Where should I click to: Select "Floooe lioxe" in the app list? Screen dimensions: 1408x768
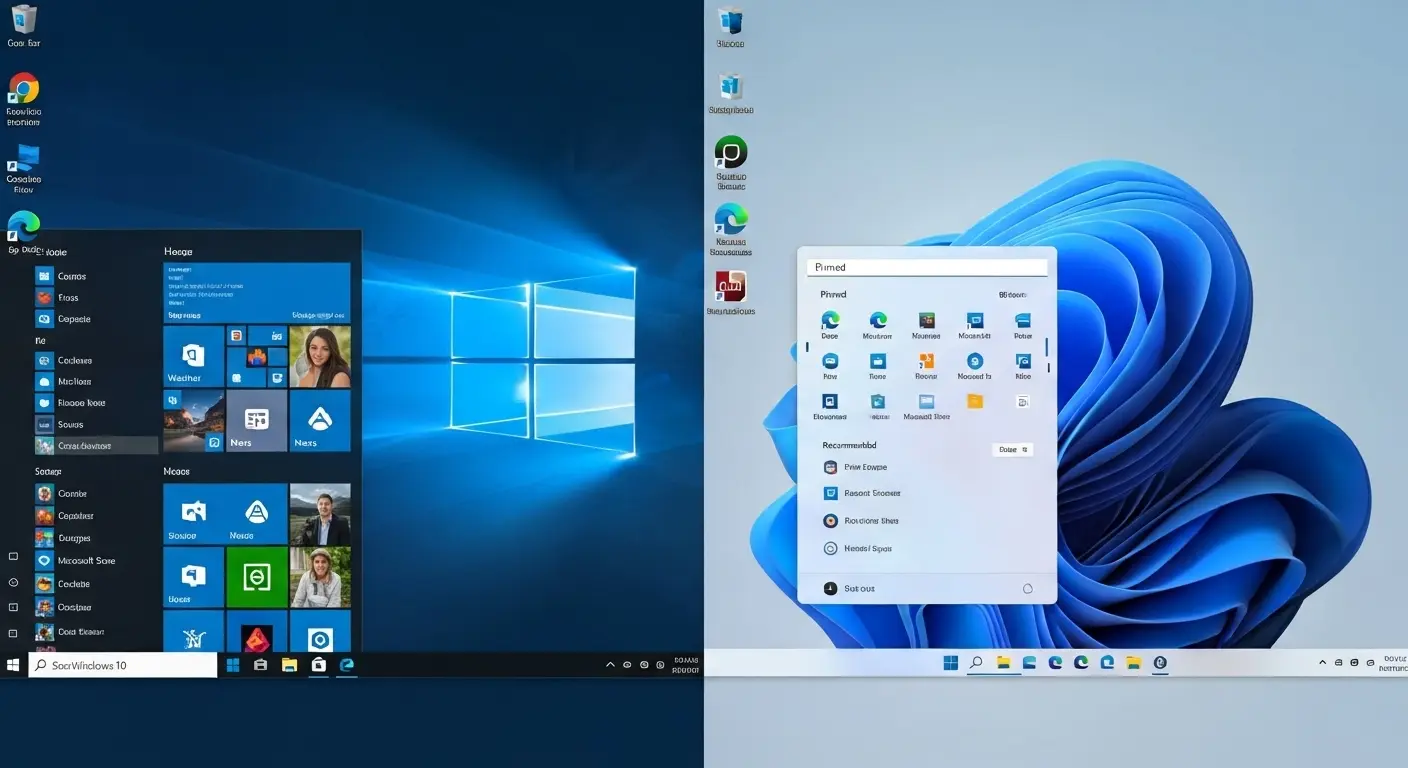click(x=71, y=403)
